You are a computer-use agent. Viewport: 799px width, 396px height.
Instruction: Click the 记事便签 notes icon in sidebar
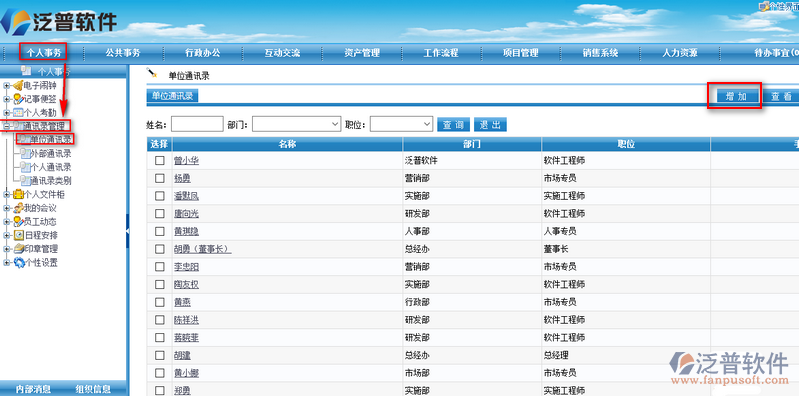coord(18,99)
